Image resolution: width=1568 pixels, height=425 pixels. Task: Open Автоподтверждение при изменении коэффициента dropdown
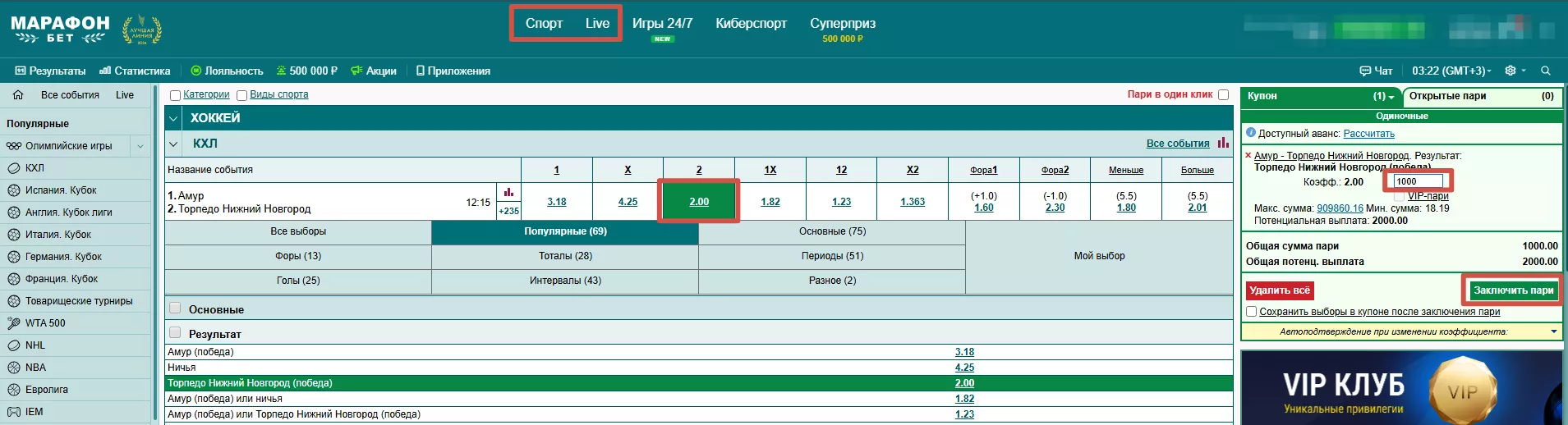[x=1553, y=331]
